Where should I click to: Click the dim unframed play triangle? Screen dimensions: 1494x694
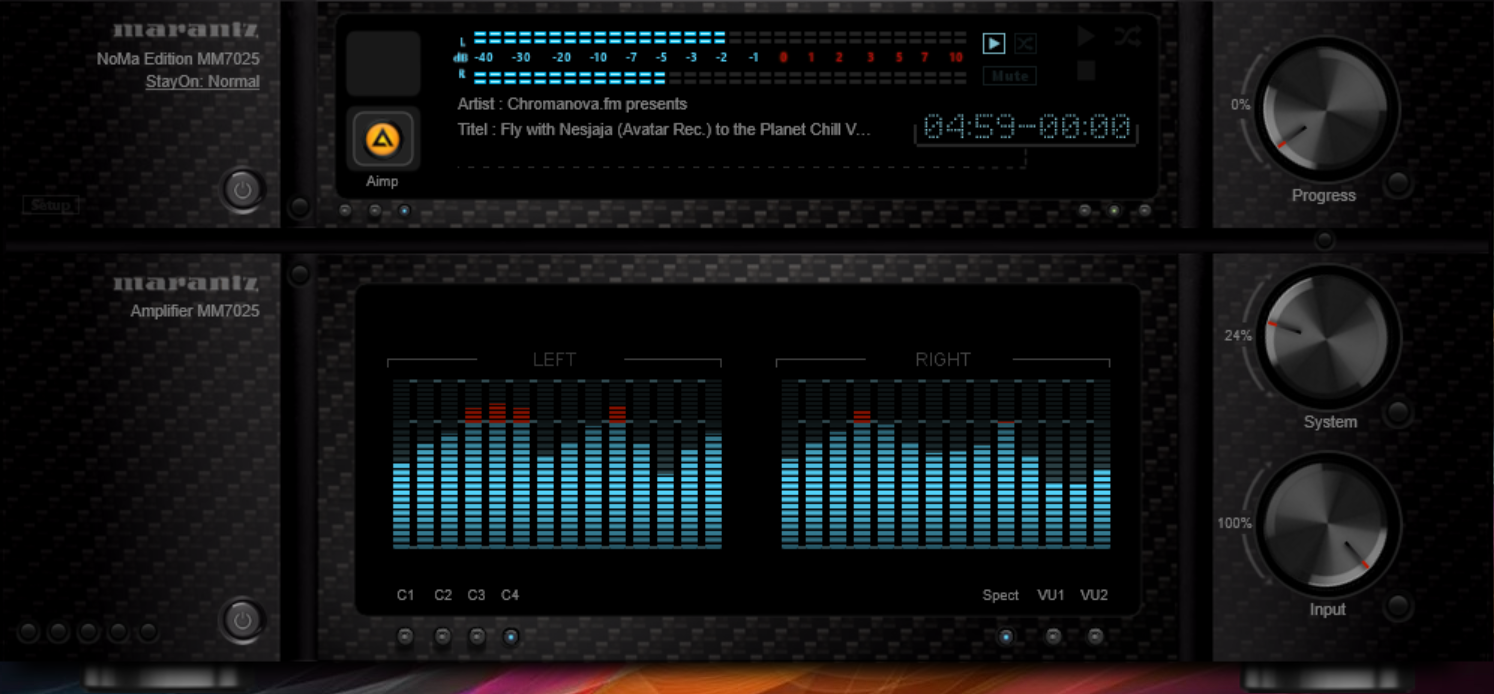pyautogui.click(x=1087, y=37)
